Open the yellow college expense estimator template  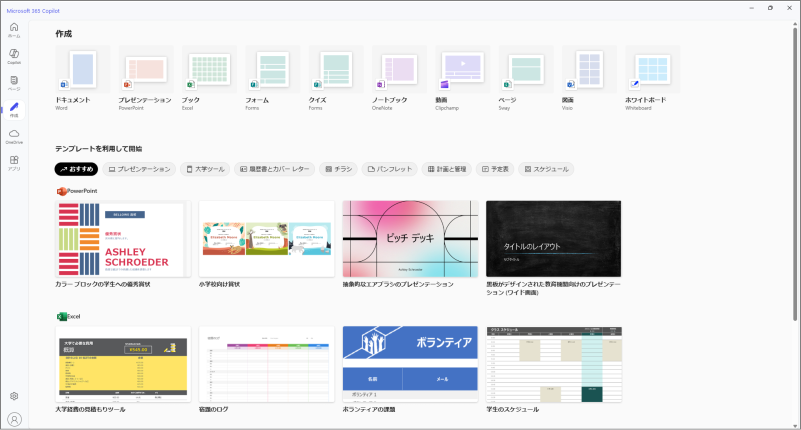pyautogui.click(x=123, y=364)
